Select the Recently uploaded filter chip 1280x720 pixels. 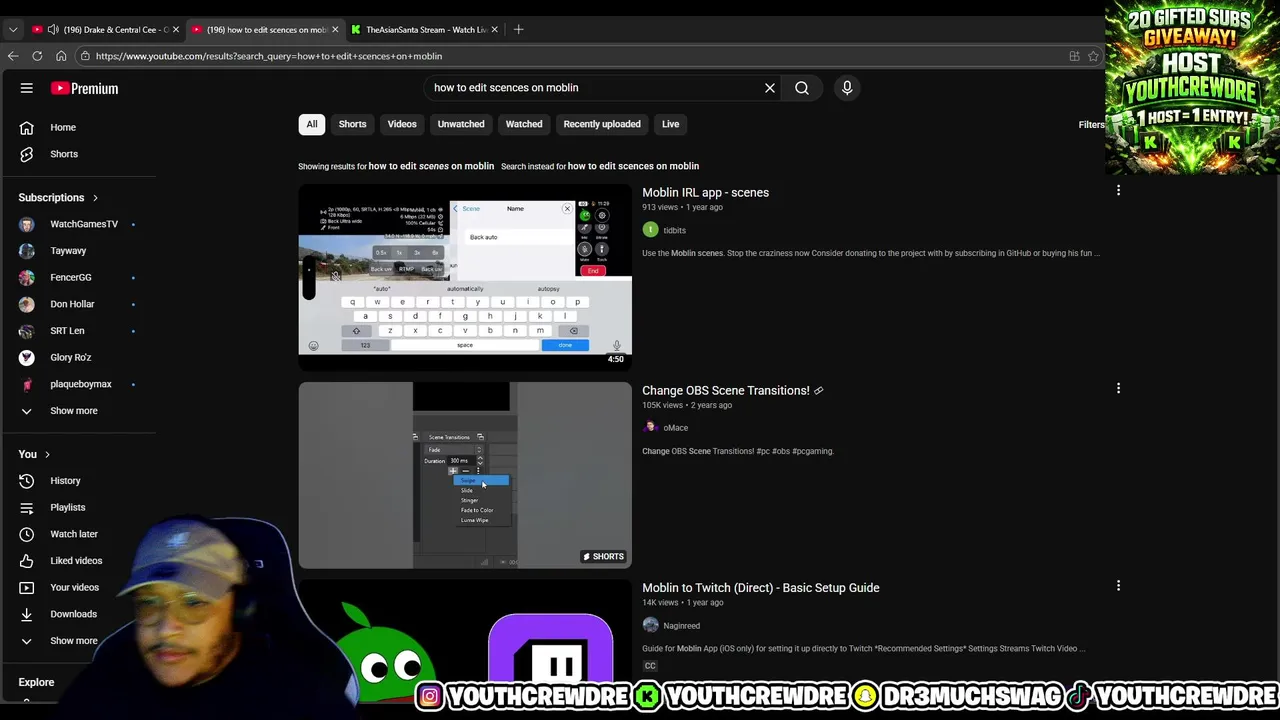pyautogui.click(x=602, y=124)
